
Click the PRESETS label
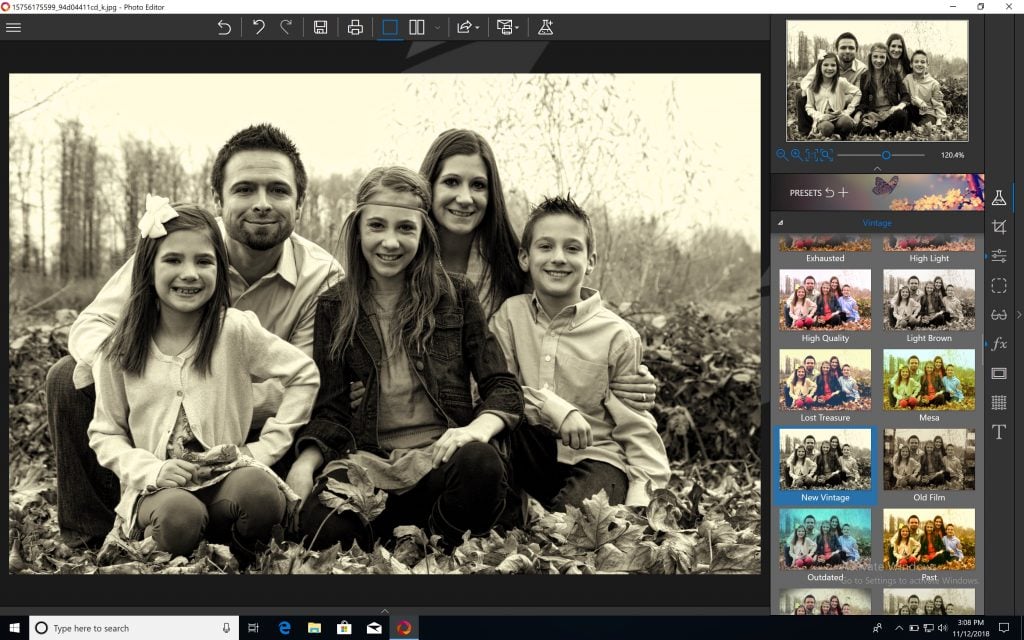(x=805, y=193)
